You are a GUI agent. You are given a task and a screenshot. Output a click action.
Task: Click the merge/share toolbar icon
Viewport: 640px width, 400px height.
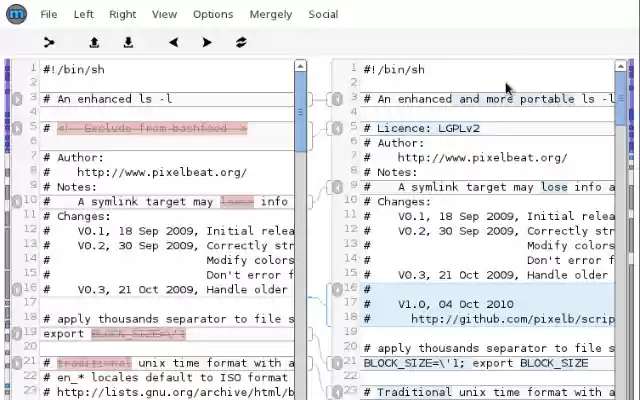pos(49,42)
